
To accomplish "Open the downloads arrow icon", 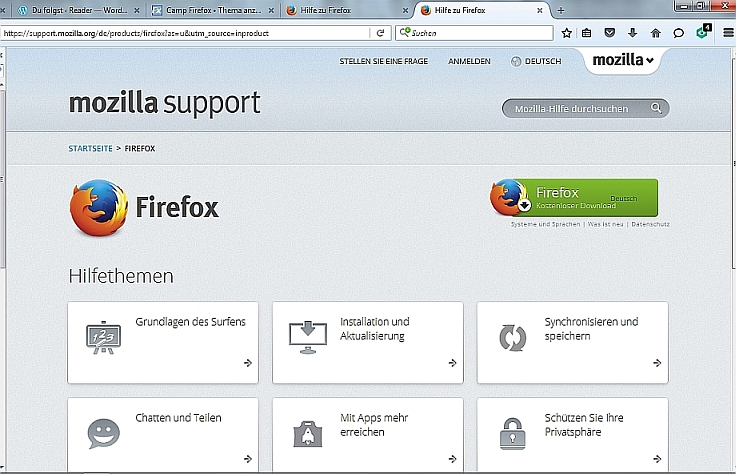I will pos(633,33).
